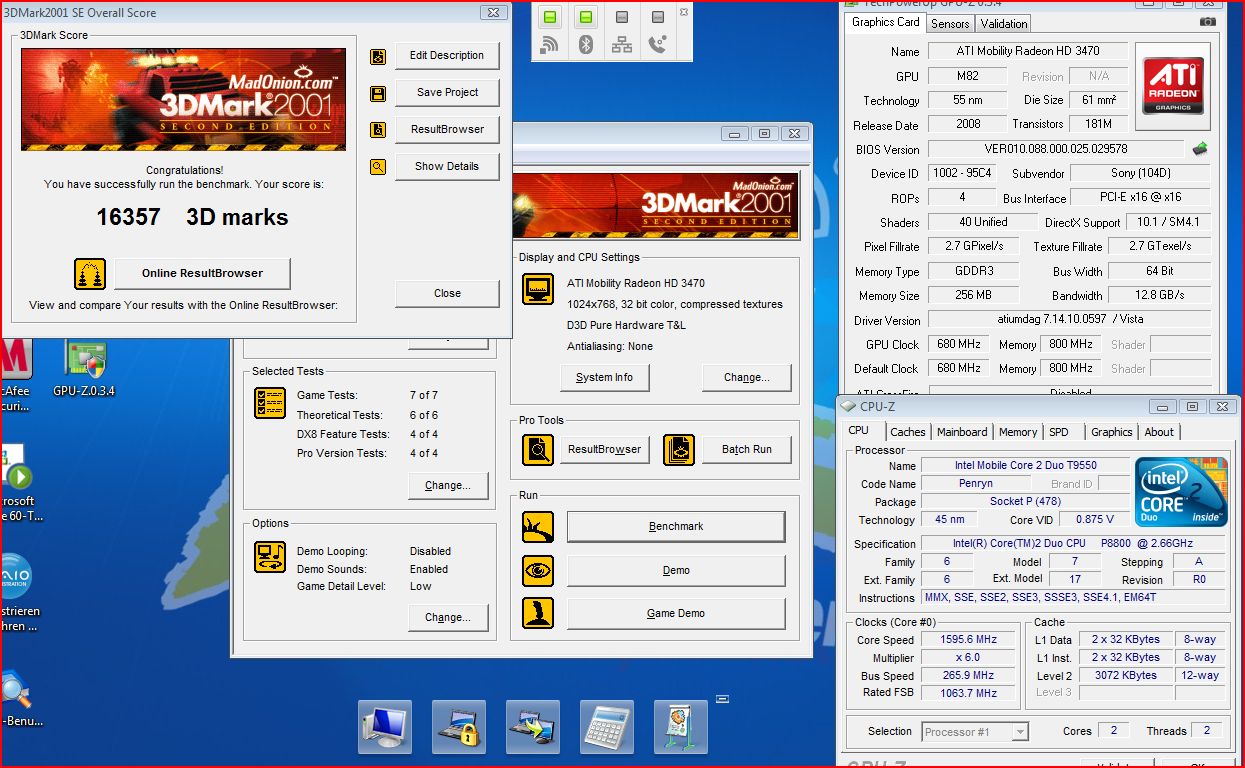This screenshot has width=1245, height=768.
Task: Click the green BIOS save chip icon
Action: (1200, 149)
